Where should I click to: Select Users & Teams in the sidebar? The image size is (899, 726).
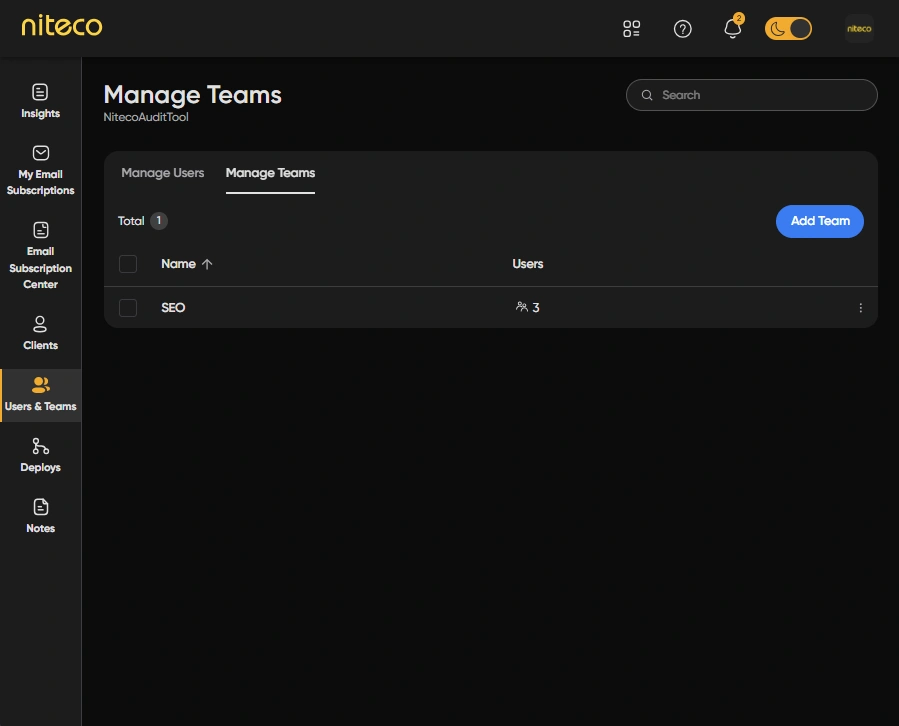pos(40,395)
